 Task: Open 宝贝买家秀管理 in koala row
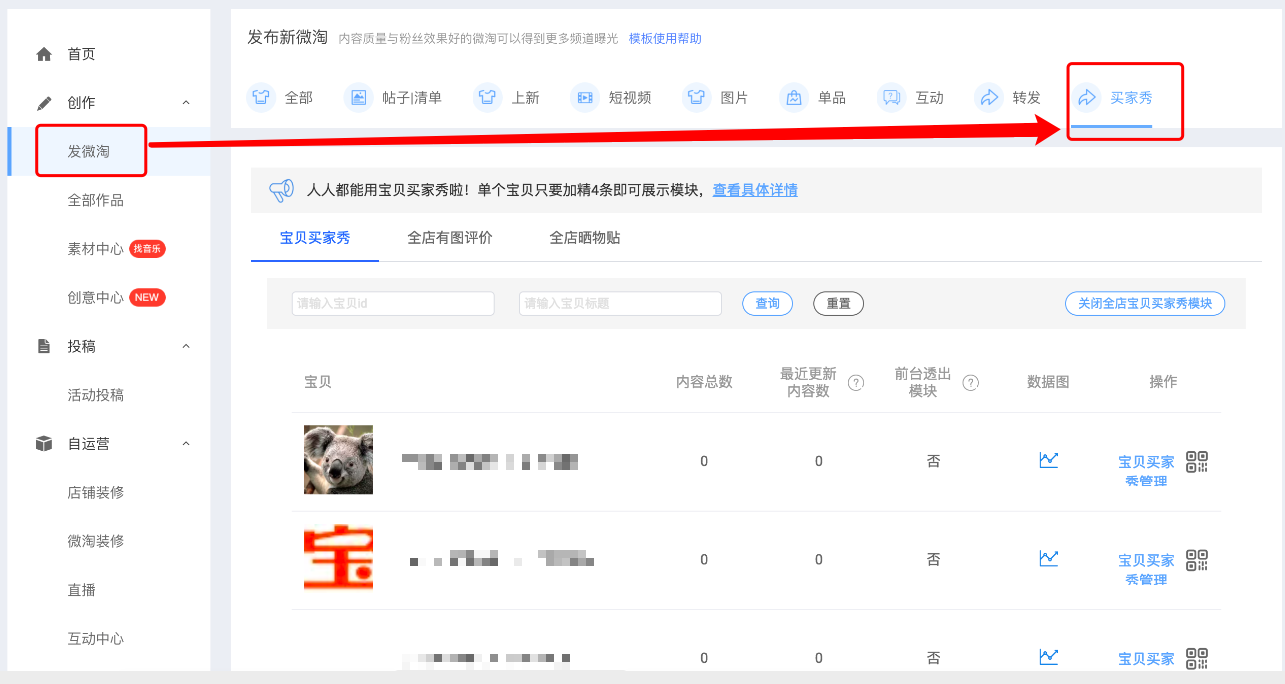pyautogui.click(x=1146, y=471)
